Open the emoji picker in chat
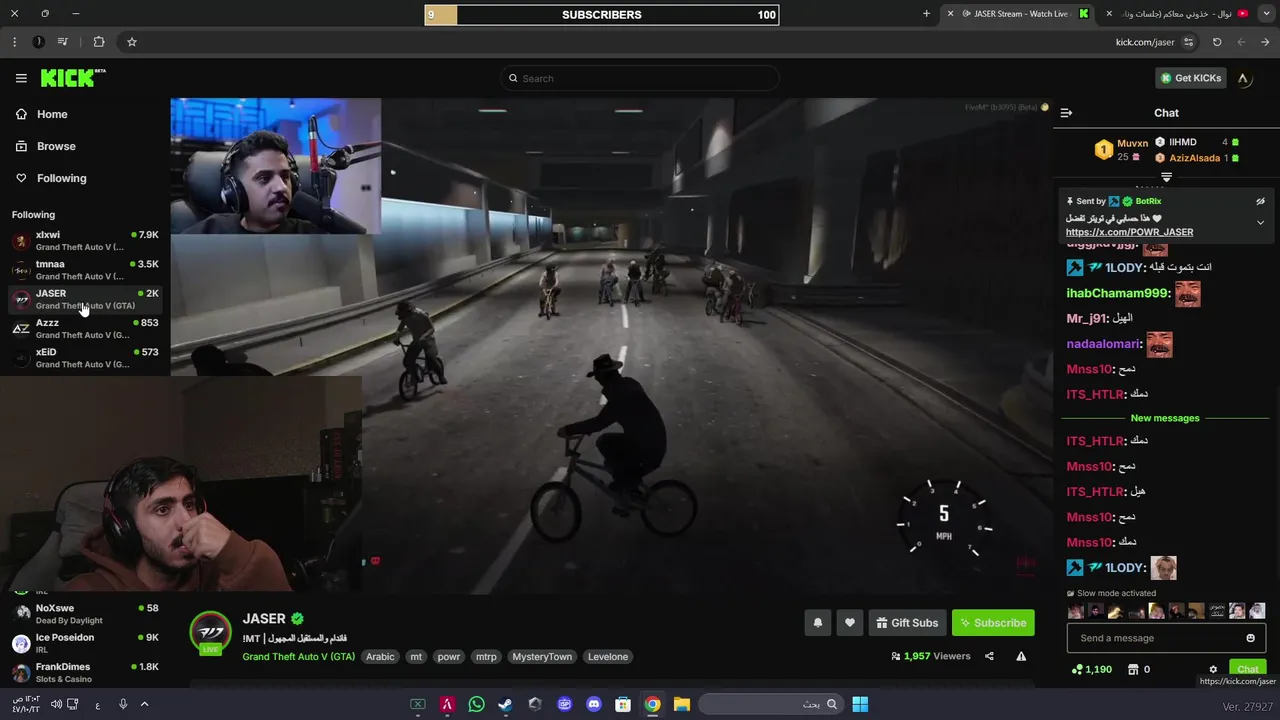The height and width of the screenshot is (720, 1280). pyautogui.click(x=1250, y=638)
